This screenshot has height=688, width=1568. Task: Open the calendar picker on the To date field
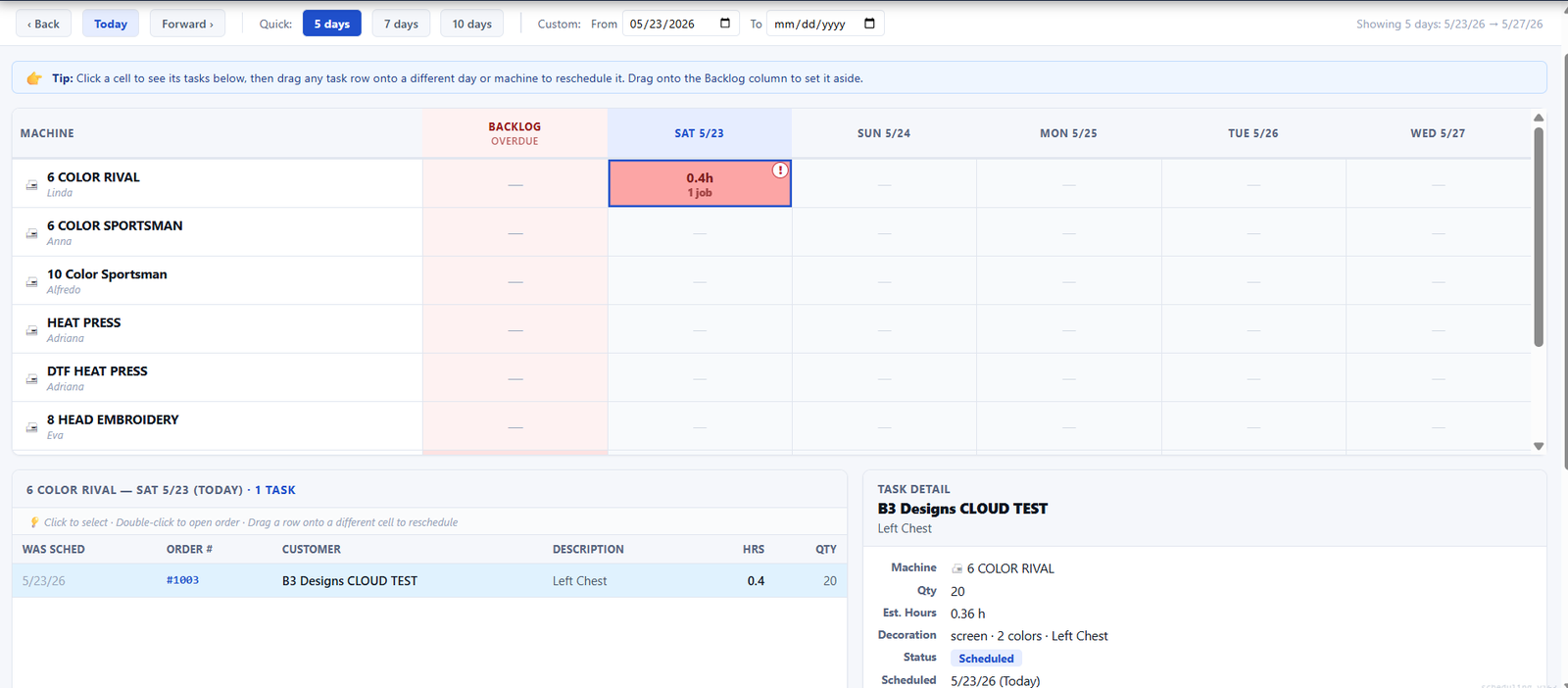click(869, 24)
